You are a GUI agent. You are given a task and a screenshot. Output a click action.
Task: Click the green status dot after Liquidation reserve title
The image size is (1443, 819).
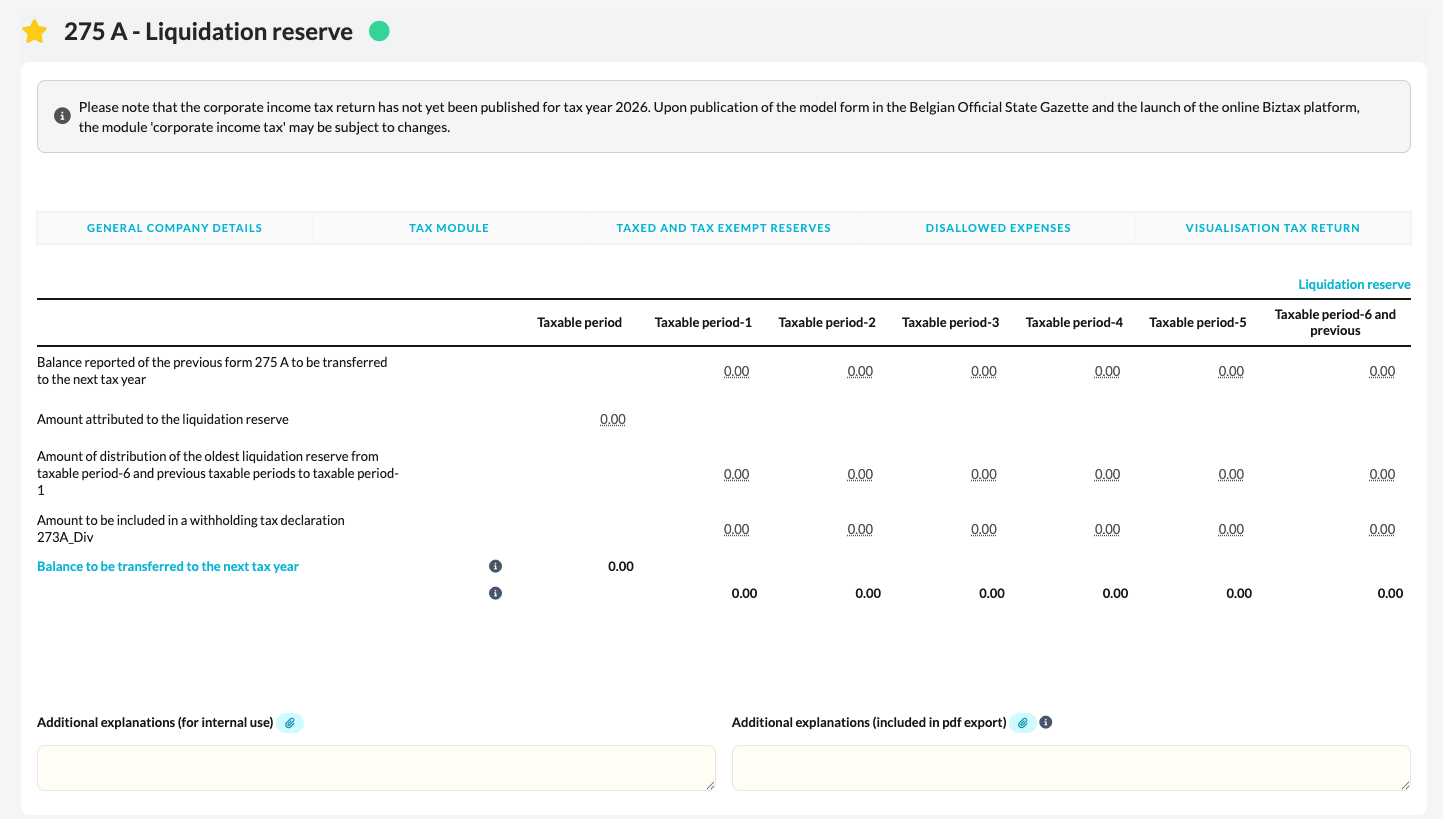coord(379,31)
